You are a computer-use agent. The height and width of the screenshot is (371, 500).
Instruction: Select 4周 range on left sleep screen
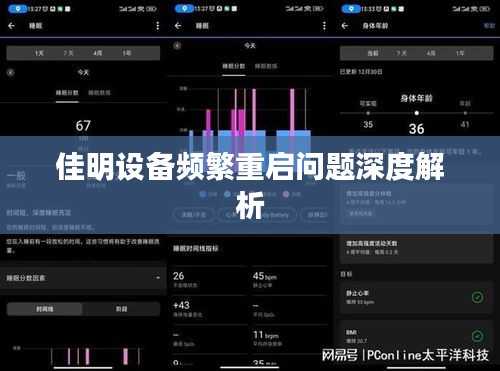coord(98,53)
